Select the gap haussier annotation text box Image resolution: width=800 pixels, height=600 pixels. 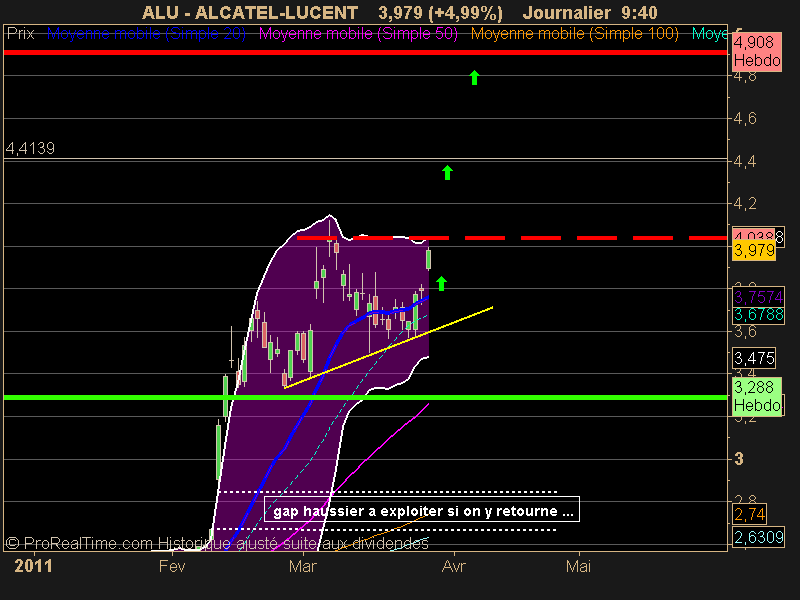coord(422,510)
